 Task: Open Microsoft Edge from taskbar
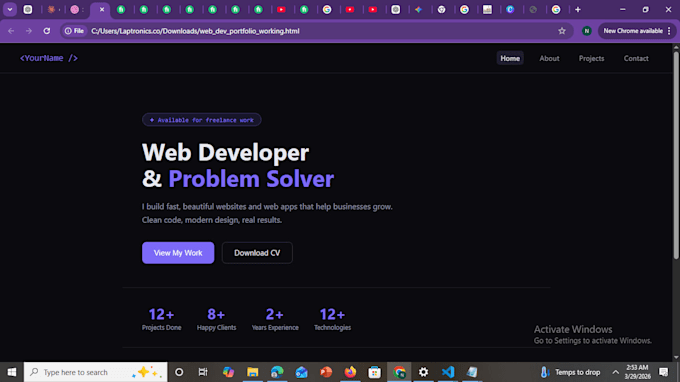277,372
